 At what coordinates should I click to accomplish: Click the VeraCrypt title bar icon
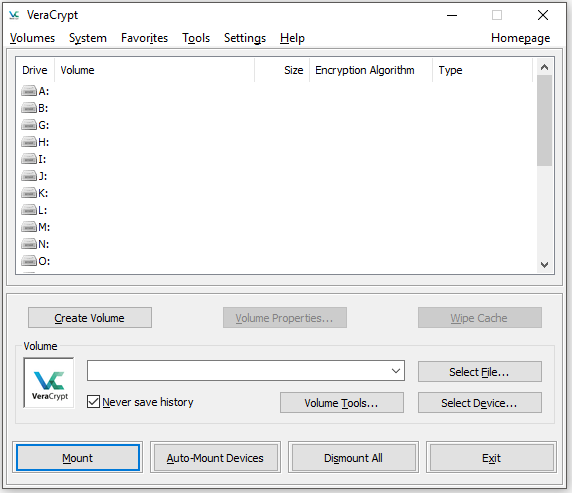[14, 15]
